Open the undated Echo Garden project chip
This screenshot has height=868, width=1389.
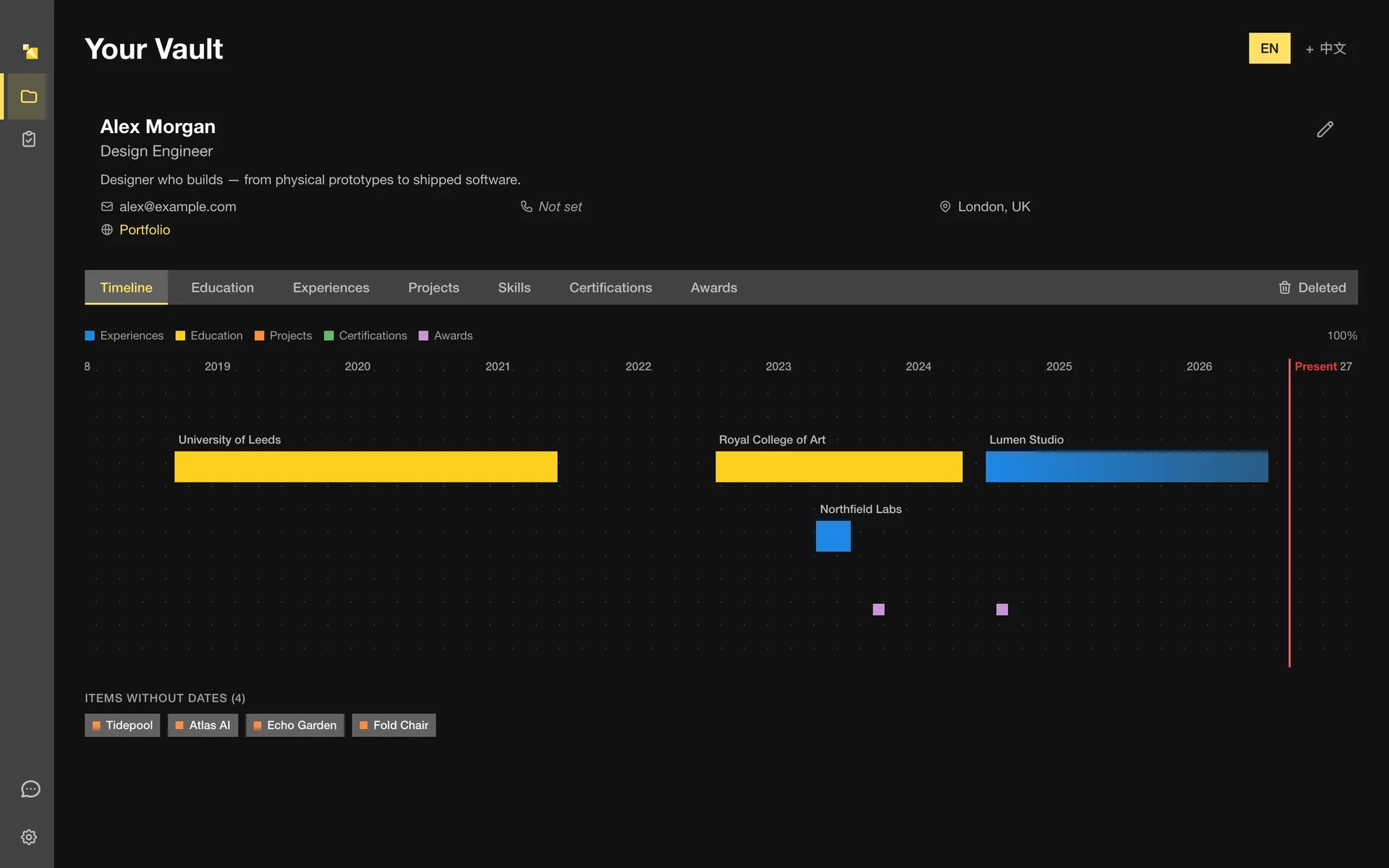(295, 726)
